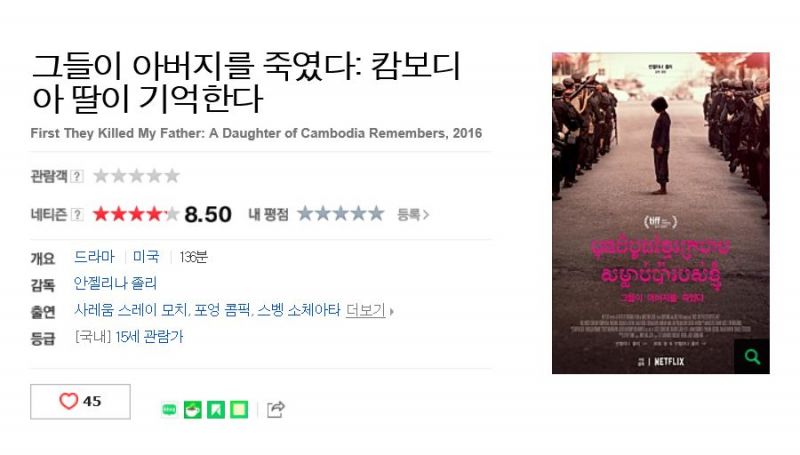Share to Naver Blog via green blog icon
This screenshot has height=455, width=800.
[x=169, y=409]
